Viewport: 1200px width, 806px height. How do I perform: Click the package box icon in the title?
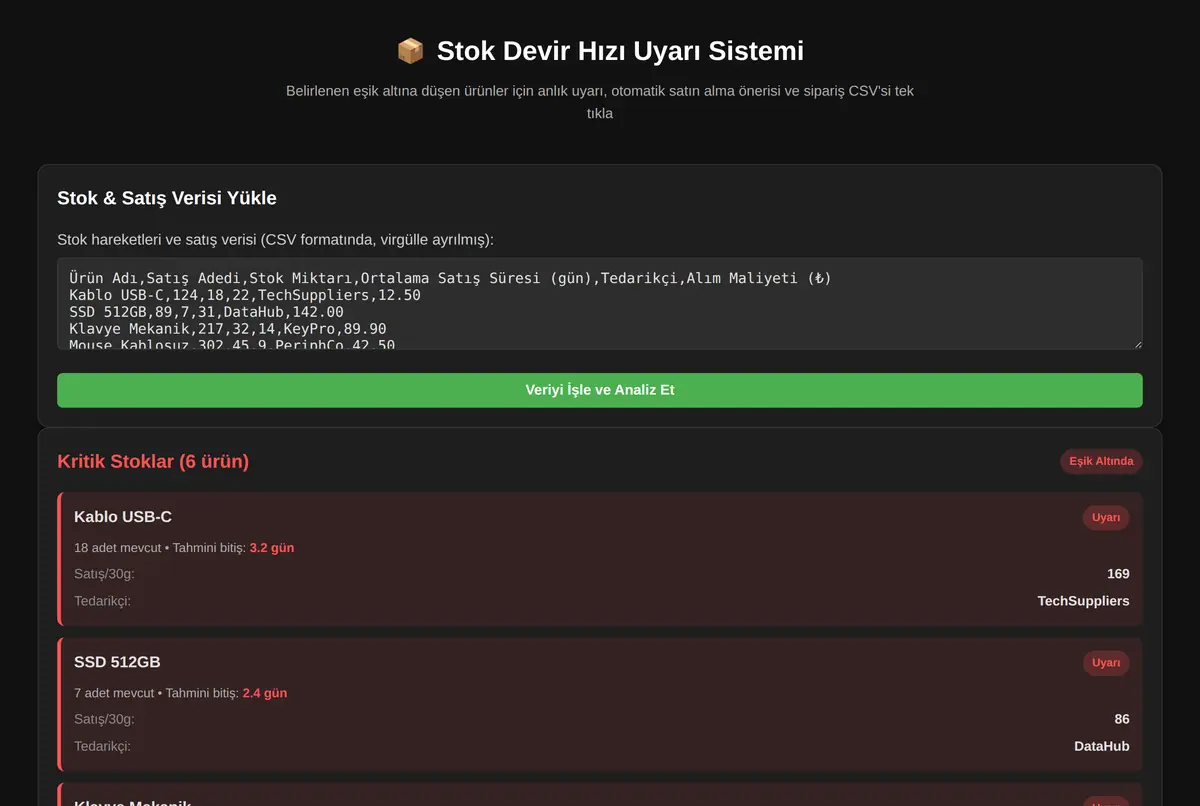[410, 51]
